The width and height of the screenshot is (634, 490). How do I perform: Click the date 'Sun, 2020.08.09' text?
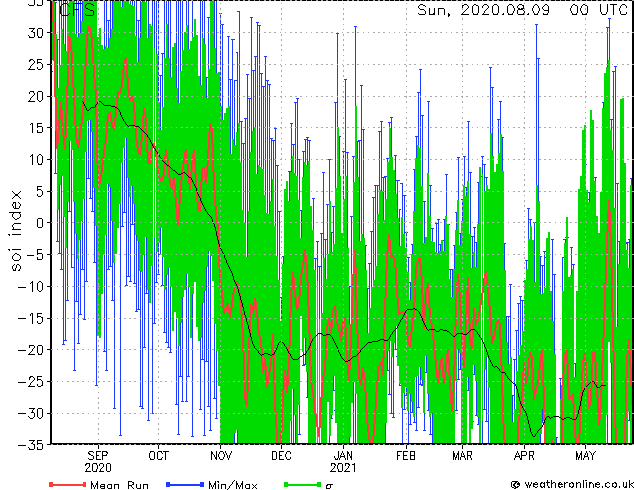click(483, 10)
